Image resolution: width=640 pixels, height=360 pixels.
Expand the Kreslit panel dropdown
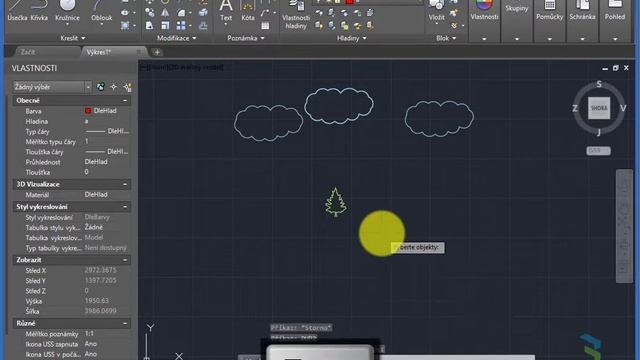pos(73,38)
